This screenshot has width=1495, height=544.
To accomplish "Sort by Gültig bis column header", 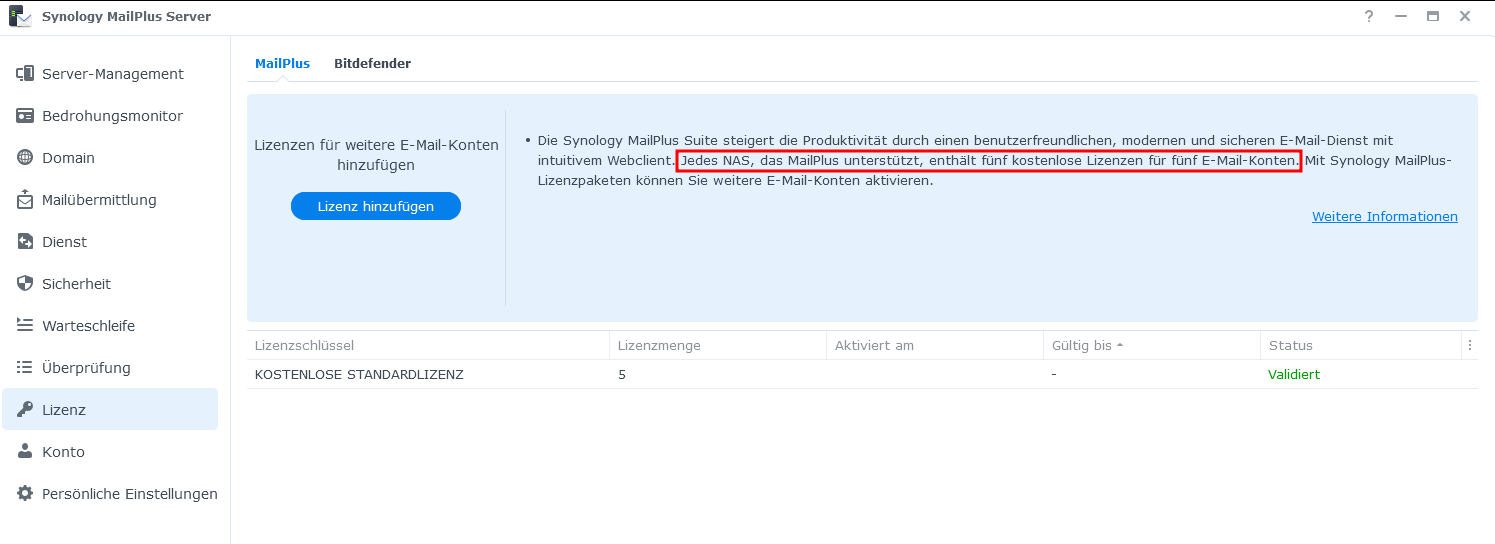I will [1082, 346].
